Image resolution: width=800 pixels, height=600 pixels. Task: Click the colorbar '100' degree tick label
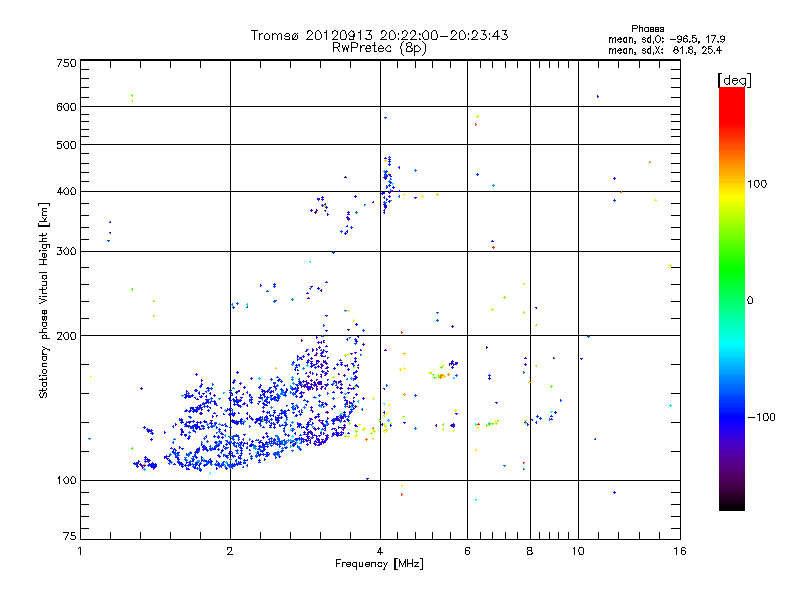[757, 184]
